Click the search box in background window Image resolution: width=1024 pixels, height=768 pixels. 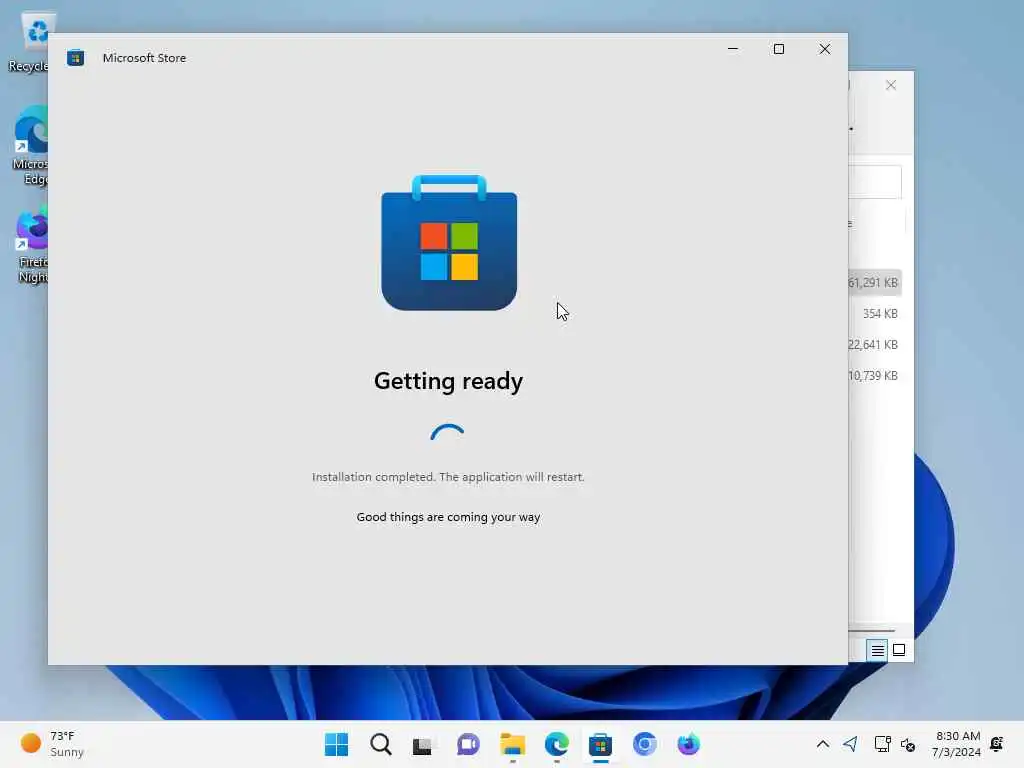pyautogui.click(x=875, y=182)
